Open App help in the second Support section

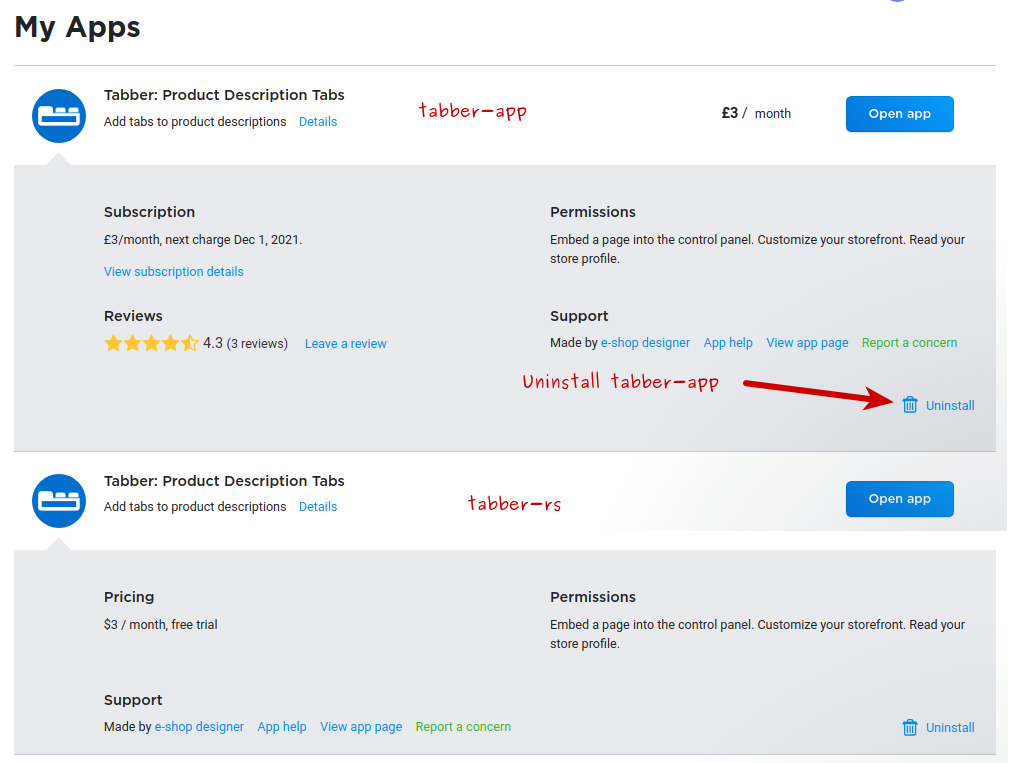point(282,727)
